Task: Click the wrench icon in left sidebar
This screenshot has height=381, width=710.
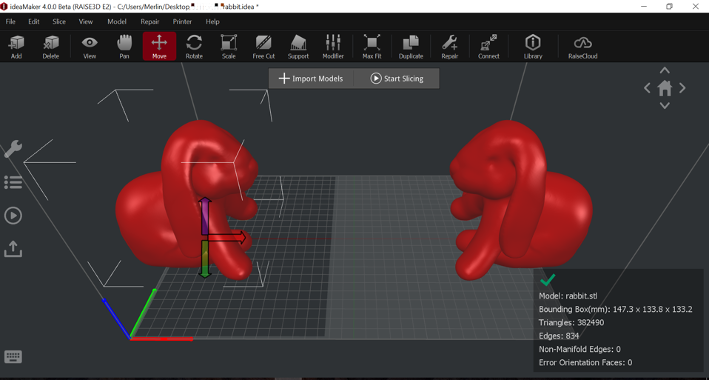Action: tap(13, 149)
